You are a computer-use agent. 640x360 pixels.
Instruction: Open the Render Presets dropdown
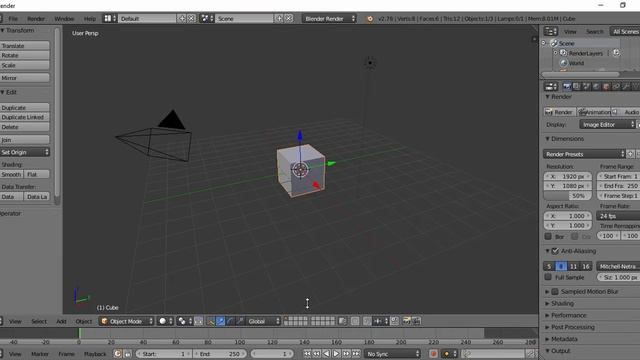point(584,154)
